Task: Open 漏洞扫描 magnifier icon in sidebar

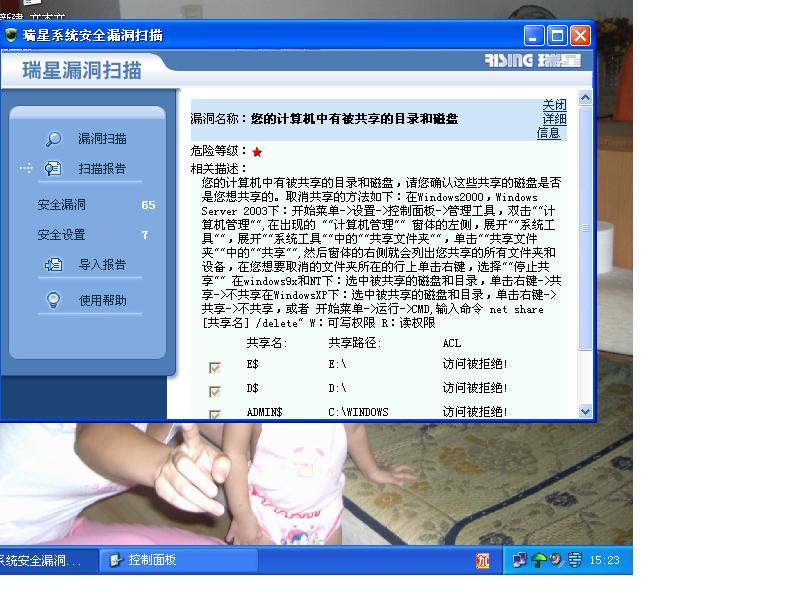Action: point(54,139)
